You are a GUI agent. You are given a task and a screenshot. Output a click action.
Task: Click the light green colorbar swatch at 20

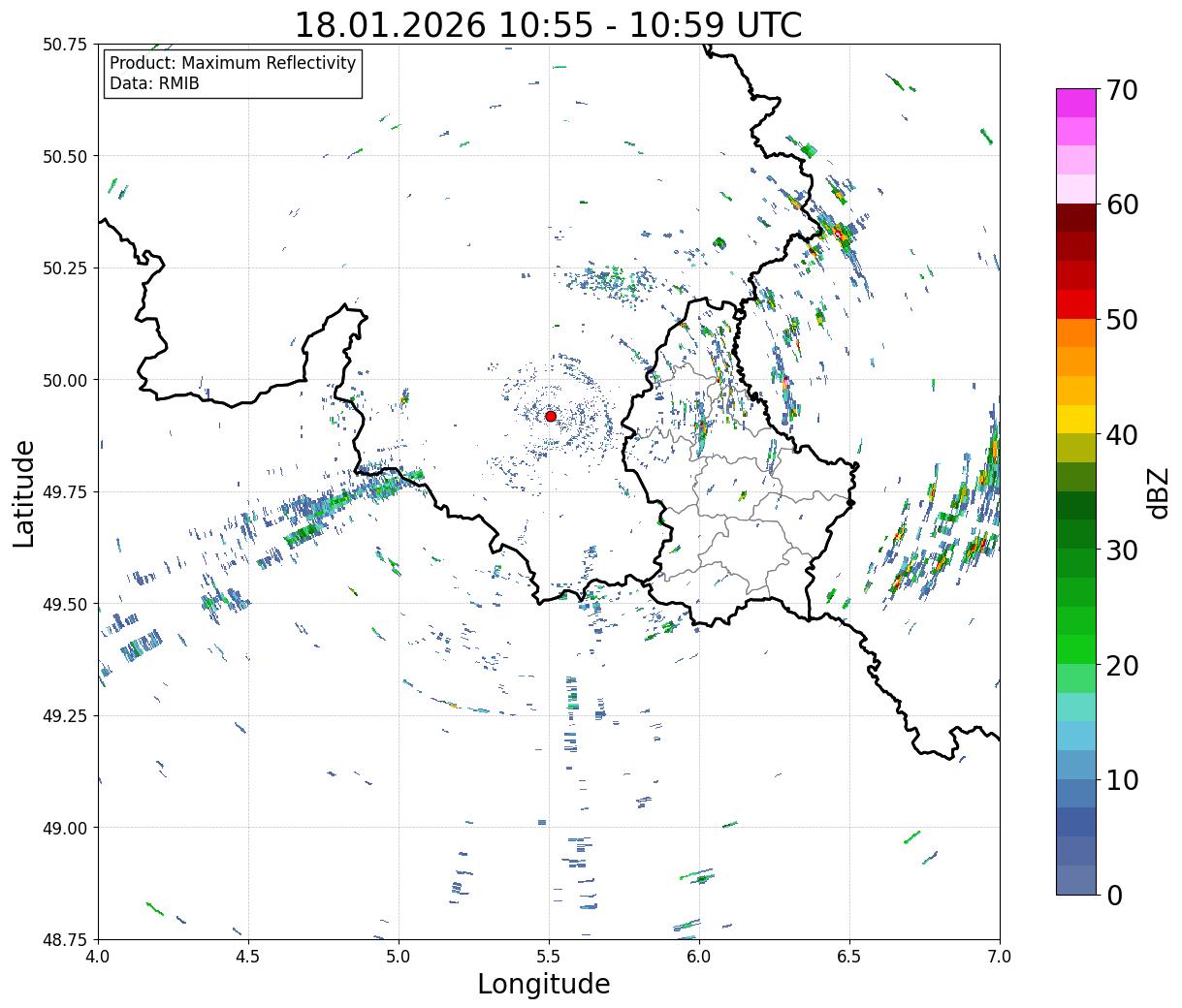point(1076,677)
